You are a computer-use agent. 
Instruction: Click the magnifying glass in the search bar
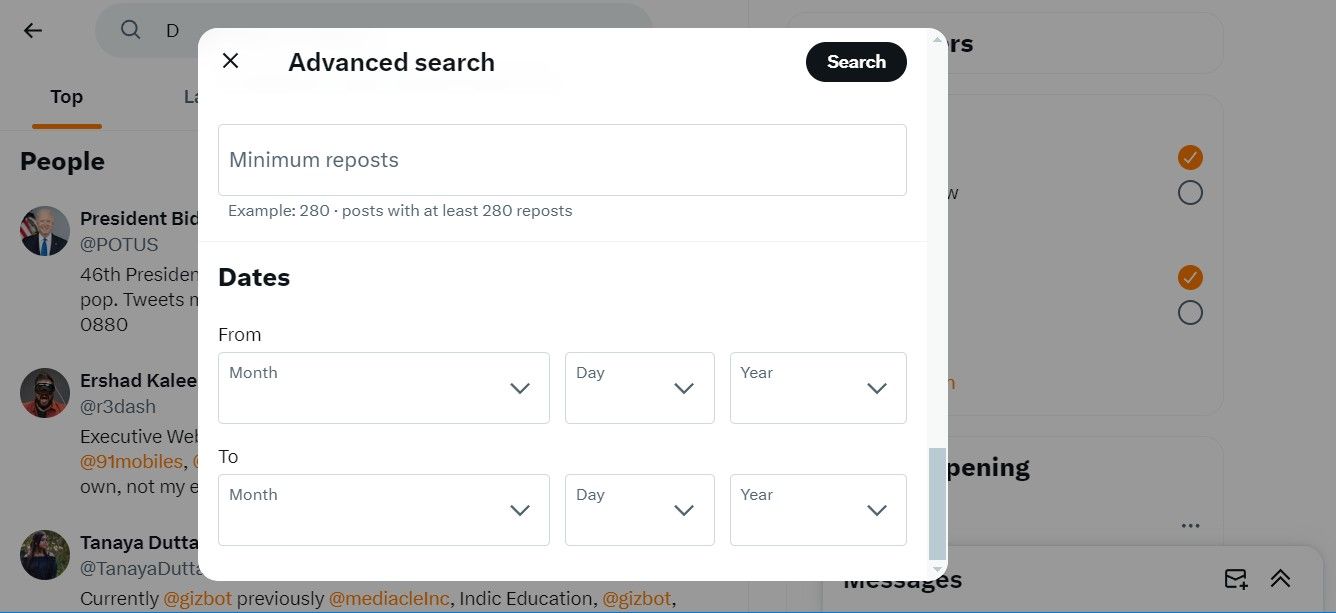coord(130,30)
